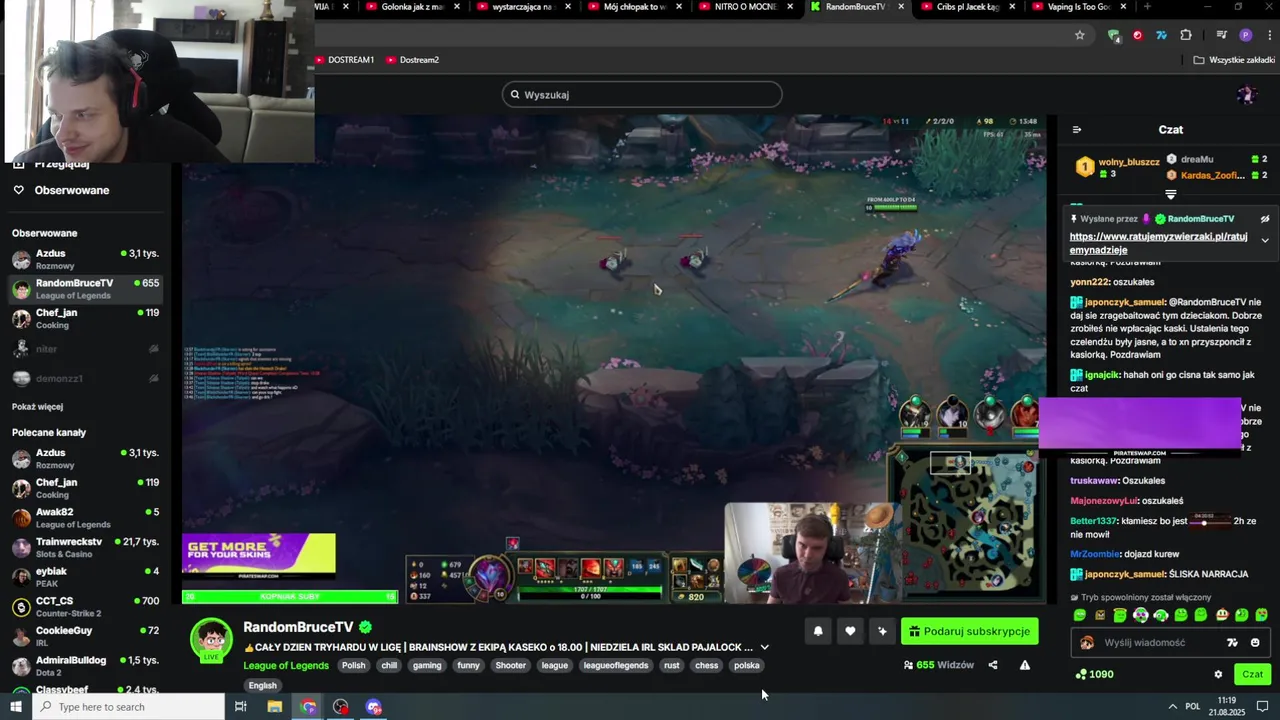The height and width of the screenshot is (720, 1280).
Task: Open Windows notification center icon
Action: (x=1262, y=707)
